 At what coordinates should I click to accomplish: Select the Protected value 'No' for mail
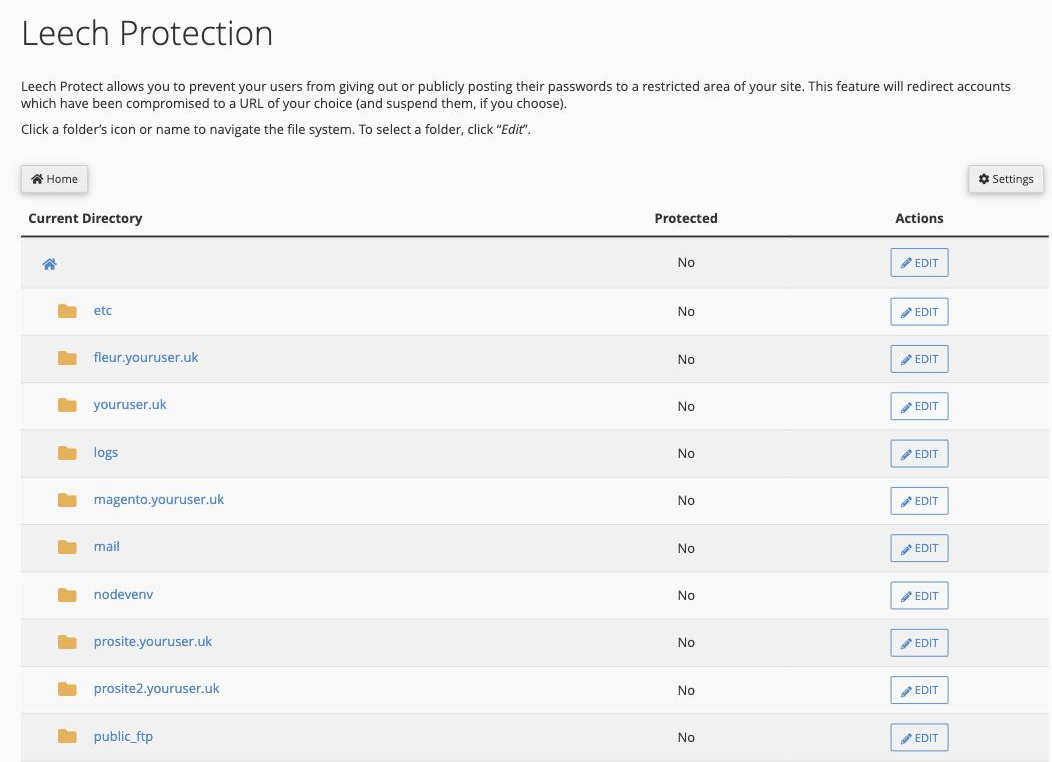(x=686, y=548)
